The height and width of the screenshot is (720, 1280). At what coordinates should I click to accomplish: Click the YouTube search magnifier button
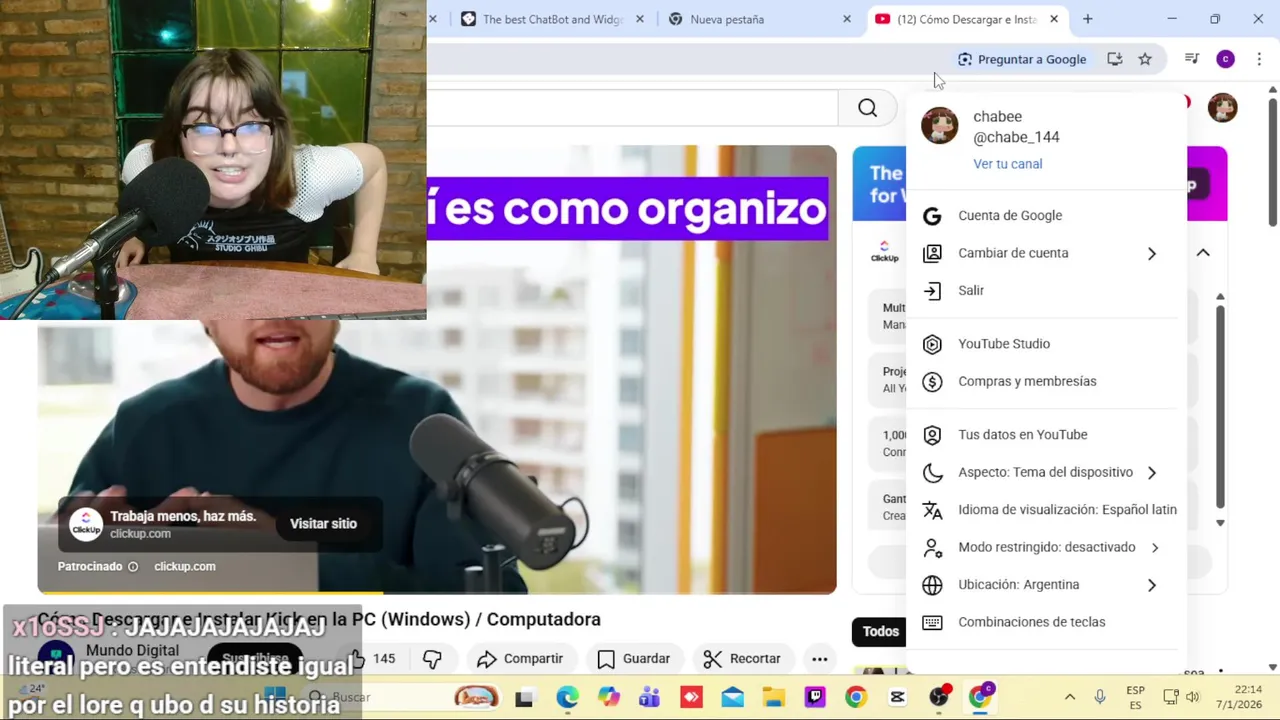point(867,108)
